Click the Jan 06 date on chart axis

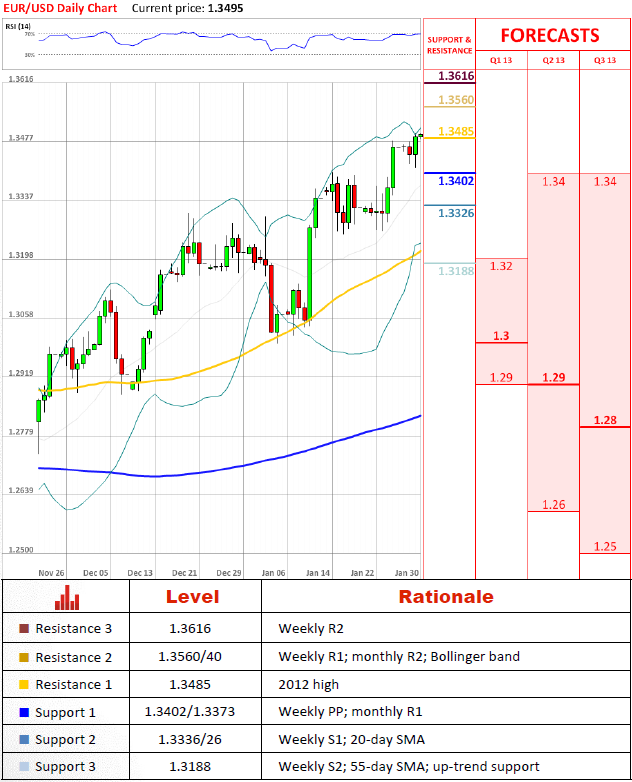273,573
